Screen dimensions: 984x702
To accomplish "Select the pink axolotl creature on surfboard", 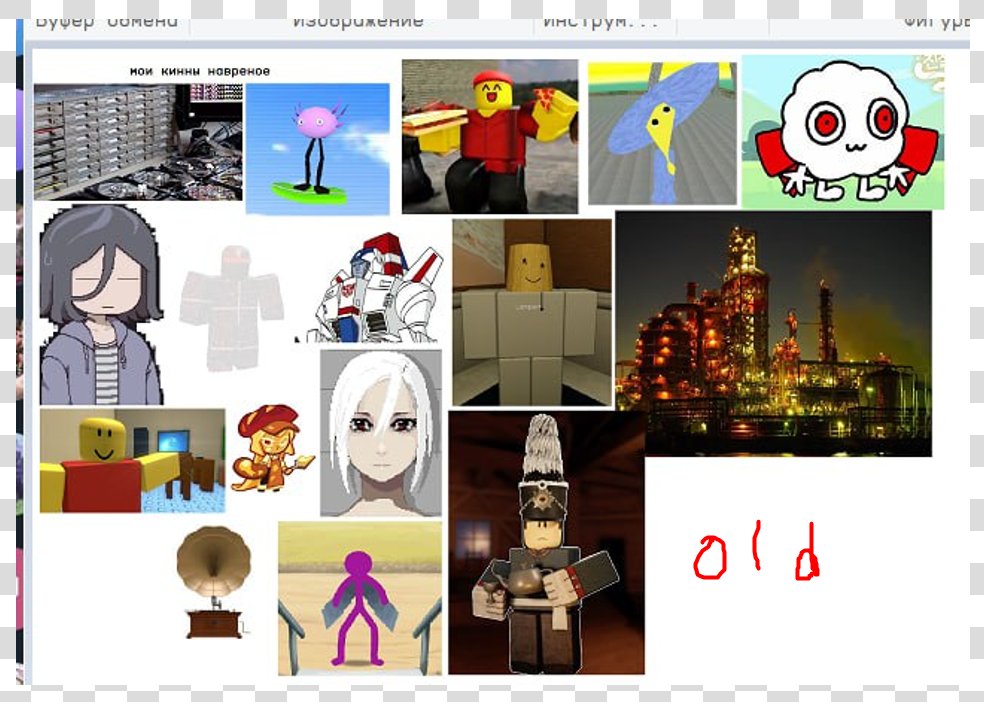I will point(318,149).
